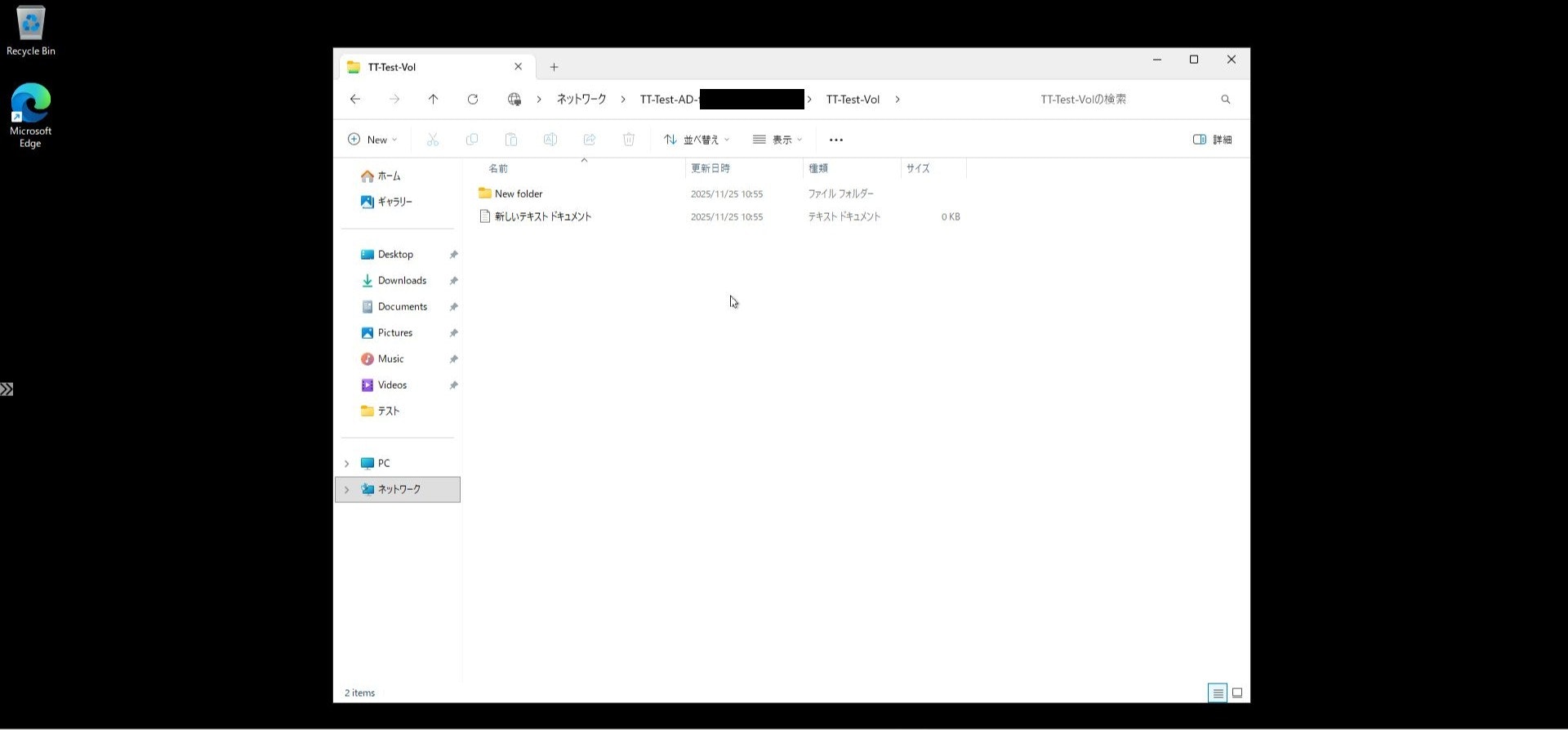1568x730 pixels.
Task: Open the New folder folder icon
Action: (x=485, y=194)
